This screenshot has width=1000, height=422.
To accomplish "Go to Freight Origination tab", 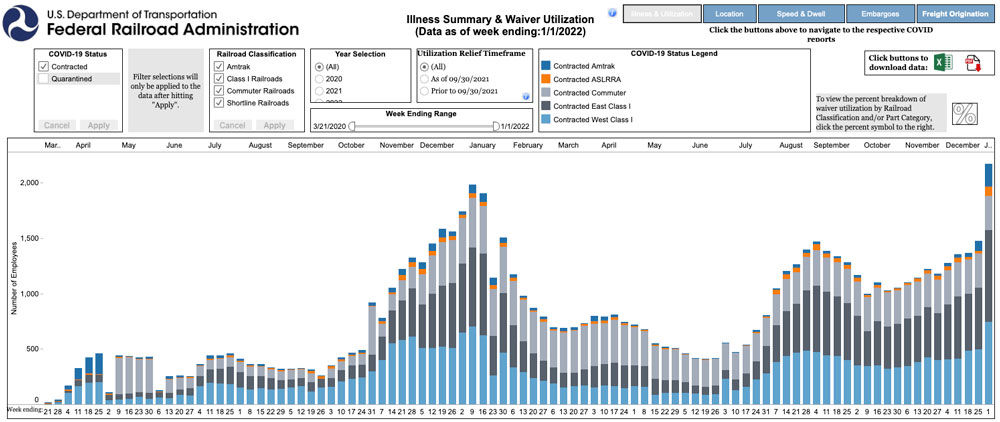I will 957,14.
